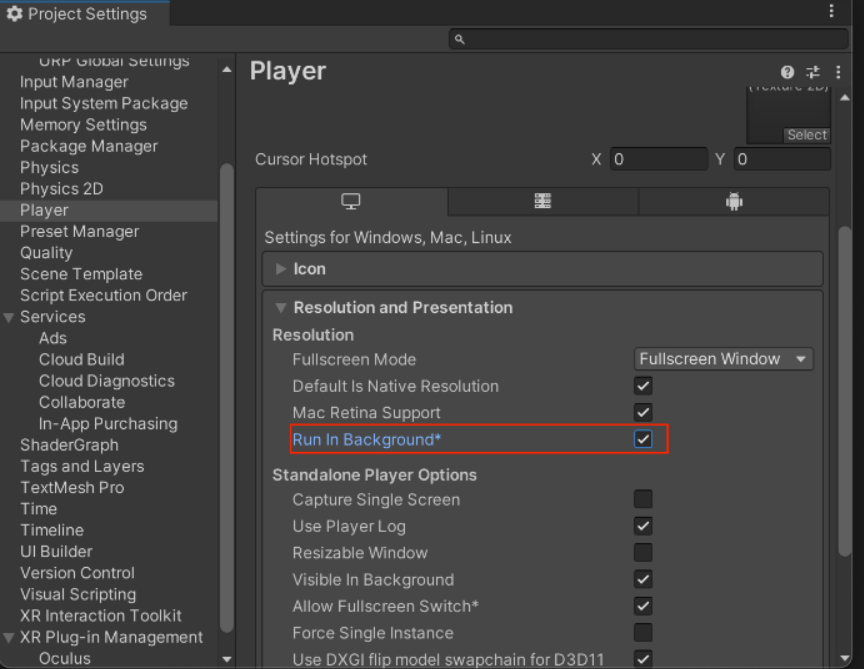Enable Capture Single Screen
Image resolution: width=864 pixels, height=669 pixels.
[x=643, y=499]
